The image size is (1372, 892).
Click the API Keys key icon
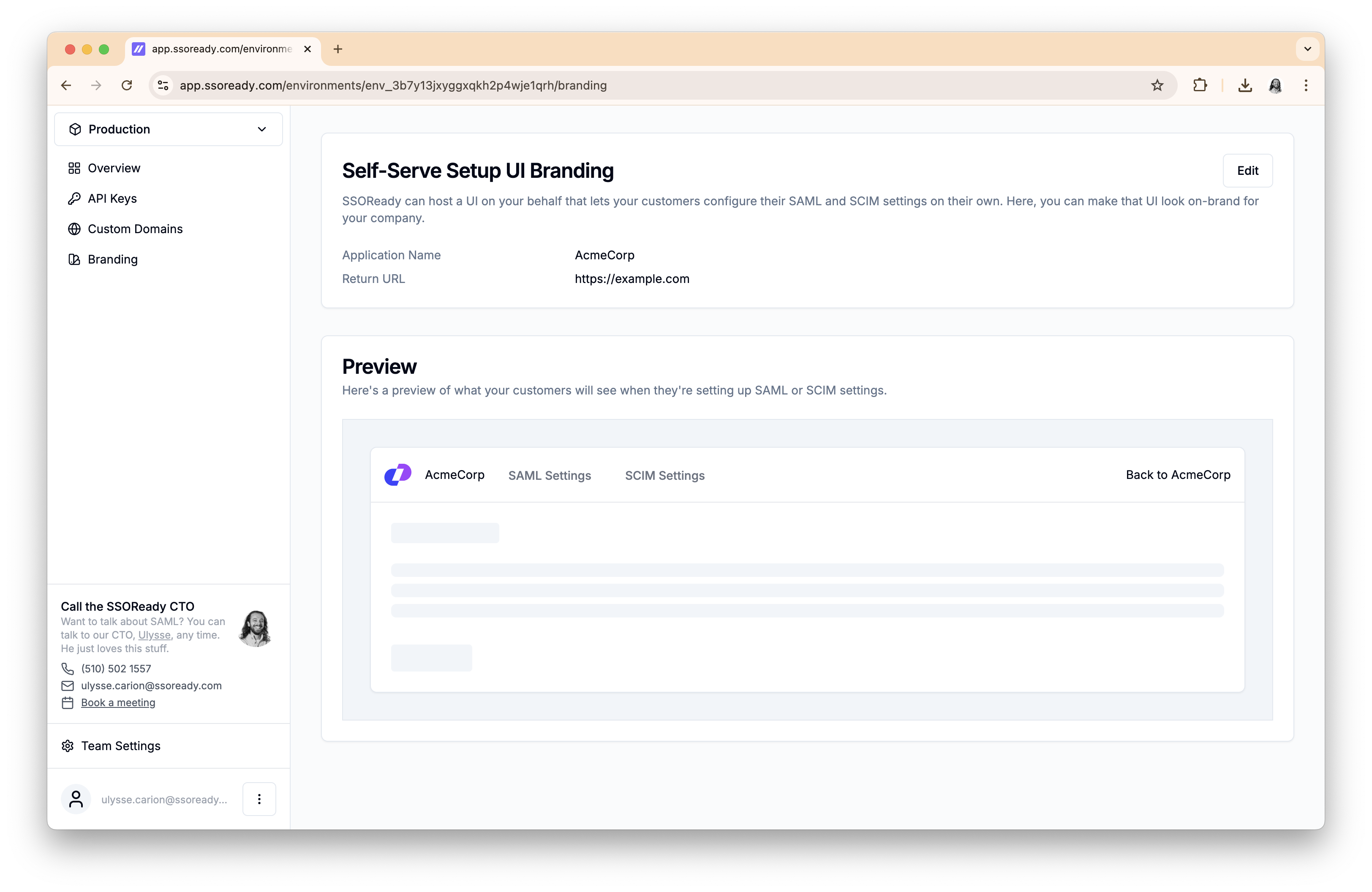(x=74, y=199)
